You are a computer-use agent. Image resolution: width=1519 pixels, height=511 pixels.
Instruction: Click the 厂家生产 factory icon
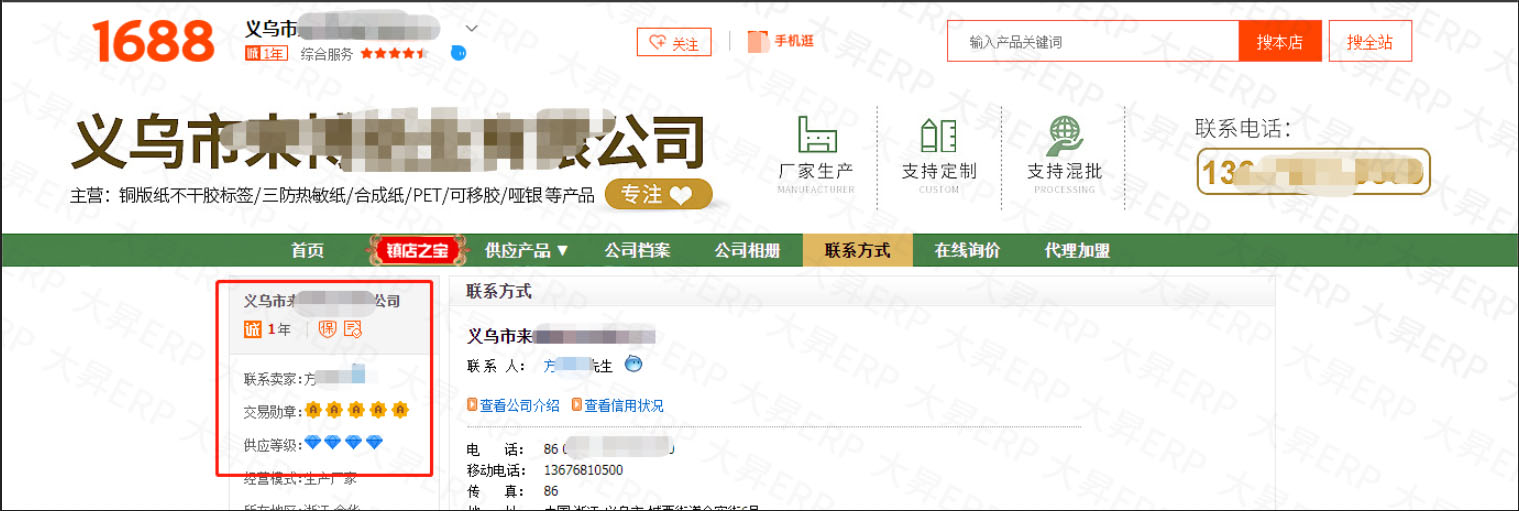point(816,134)
